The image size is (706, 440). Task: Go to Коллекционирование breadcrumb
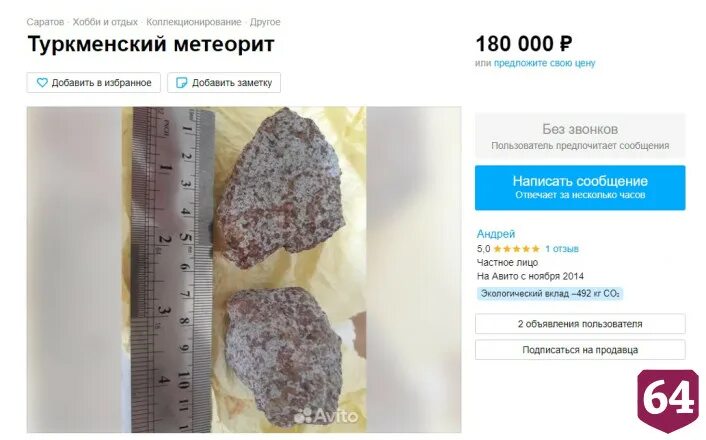point(194,22)
